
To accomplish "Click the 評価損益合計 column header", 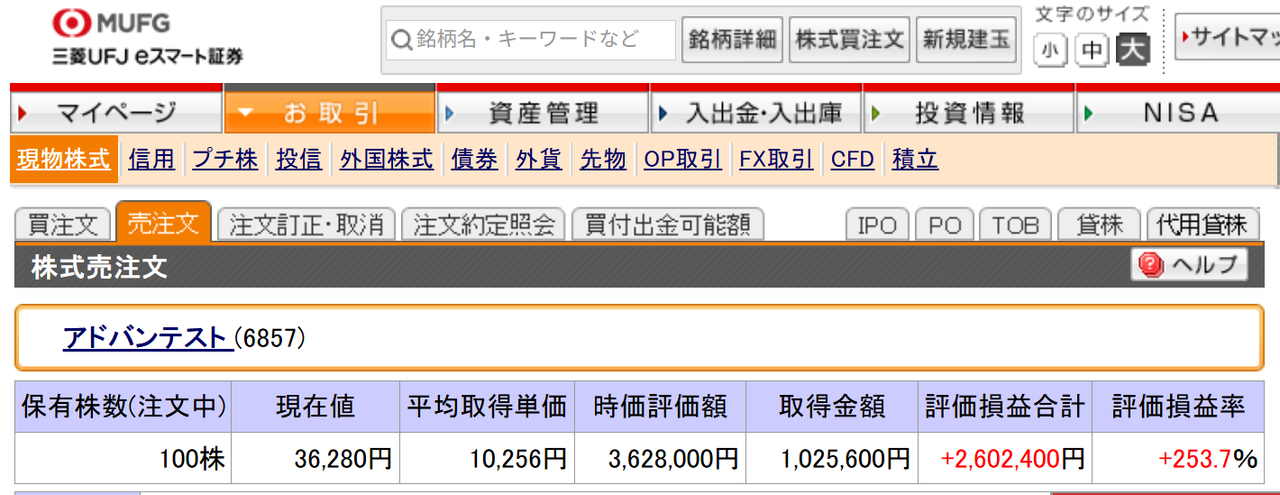I will pos(1005,407).
